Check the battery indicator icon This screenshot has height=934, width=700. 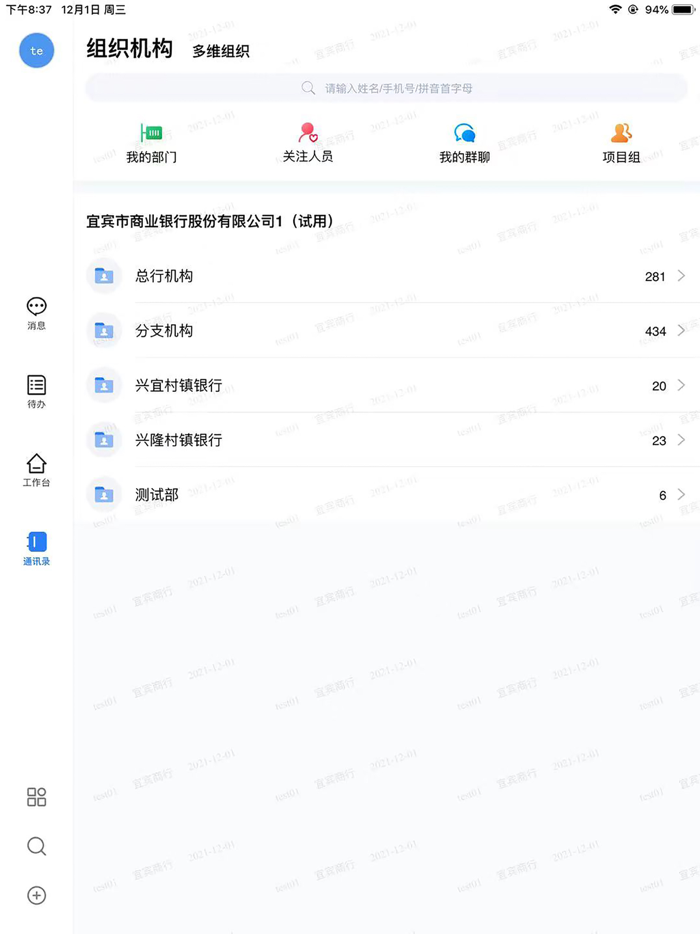(683, 10)
